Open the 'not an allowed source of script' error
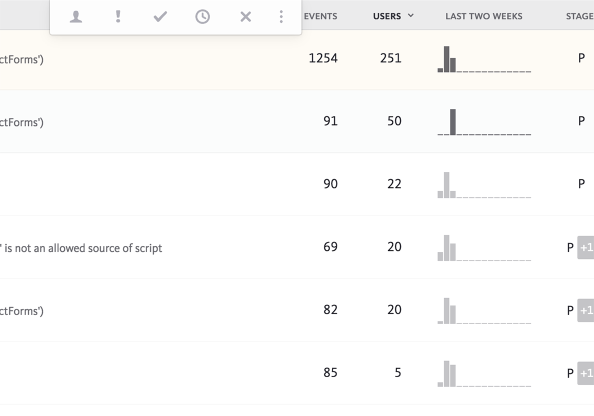 [x=81, y=248]
